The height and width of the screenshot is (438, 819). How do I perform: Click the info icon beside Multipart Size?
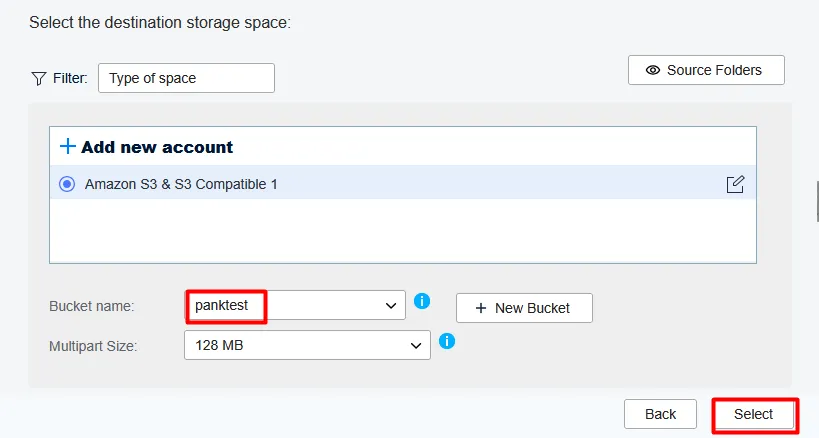(447, 341)
